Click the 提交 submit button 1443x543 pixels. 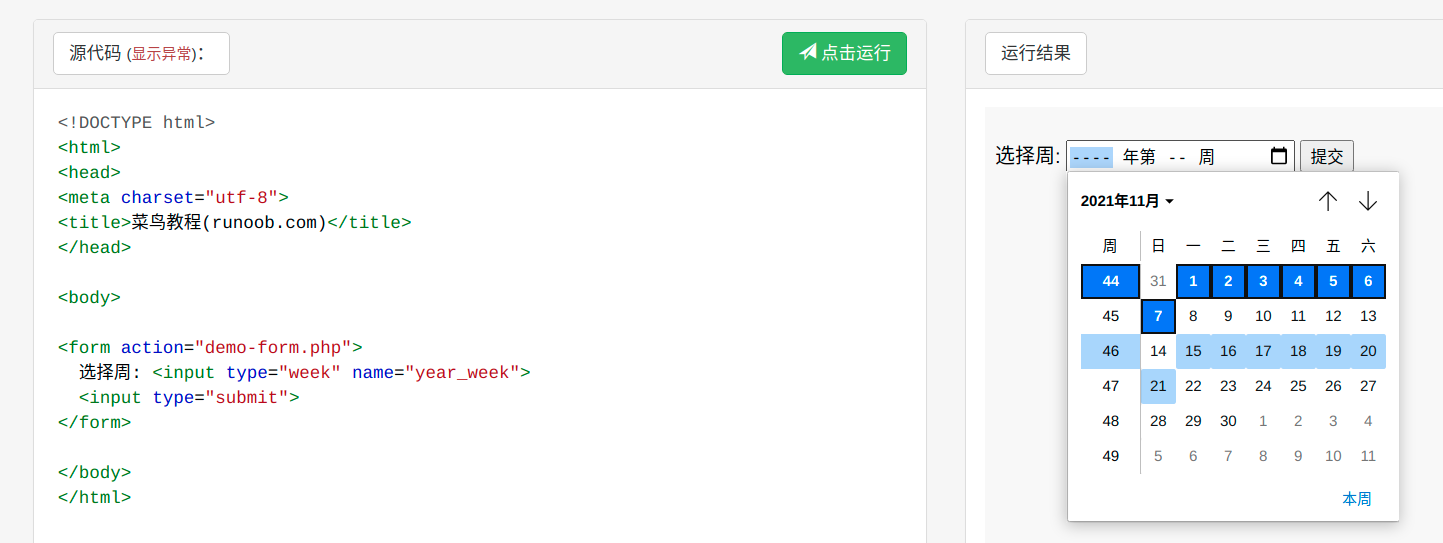tap(1326, 156)
